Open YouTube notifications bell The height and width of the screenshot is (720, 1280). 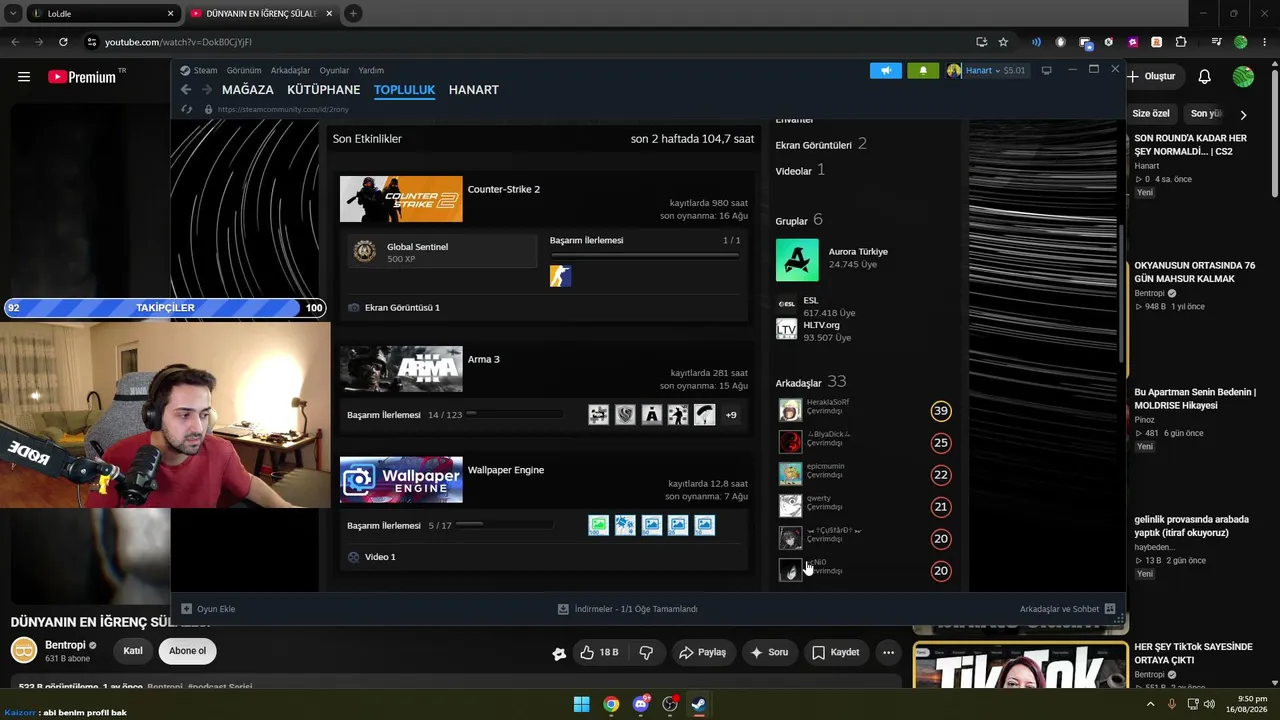pos(1205,77)
